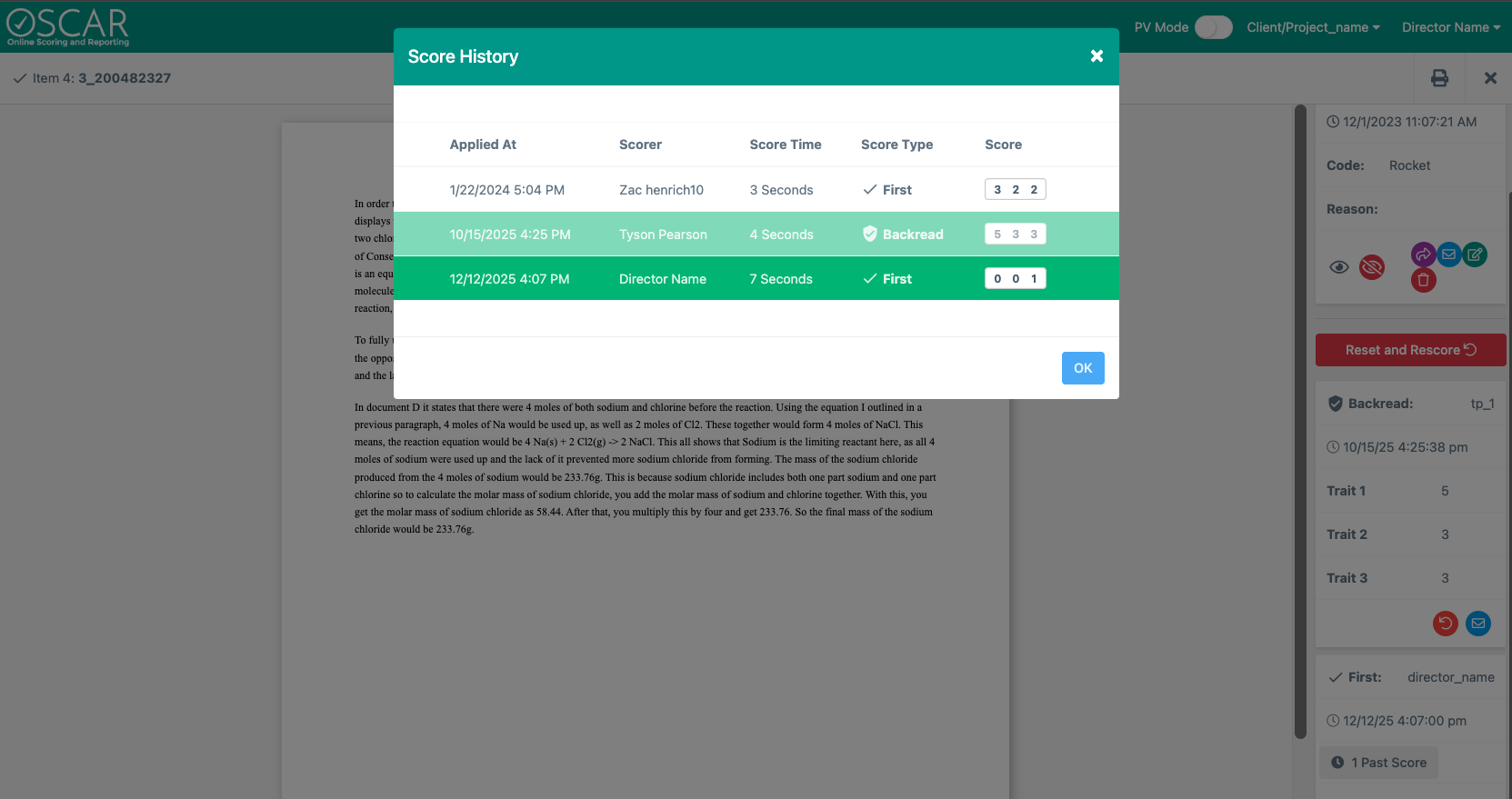The image size is (1512, 799).
Task: Expand the 1 Past Score history
Action: coord(1379,763)
